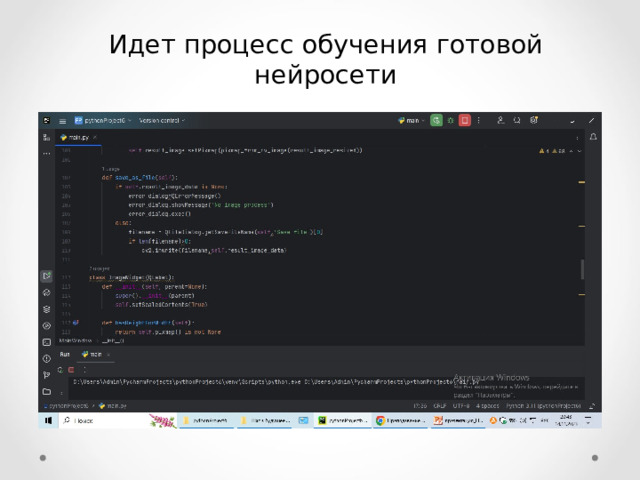Open the IDE settings gear icon
This screenshot has height=480, width=640.
pos(533,120)
